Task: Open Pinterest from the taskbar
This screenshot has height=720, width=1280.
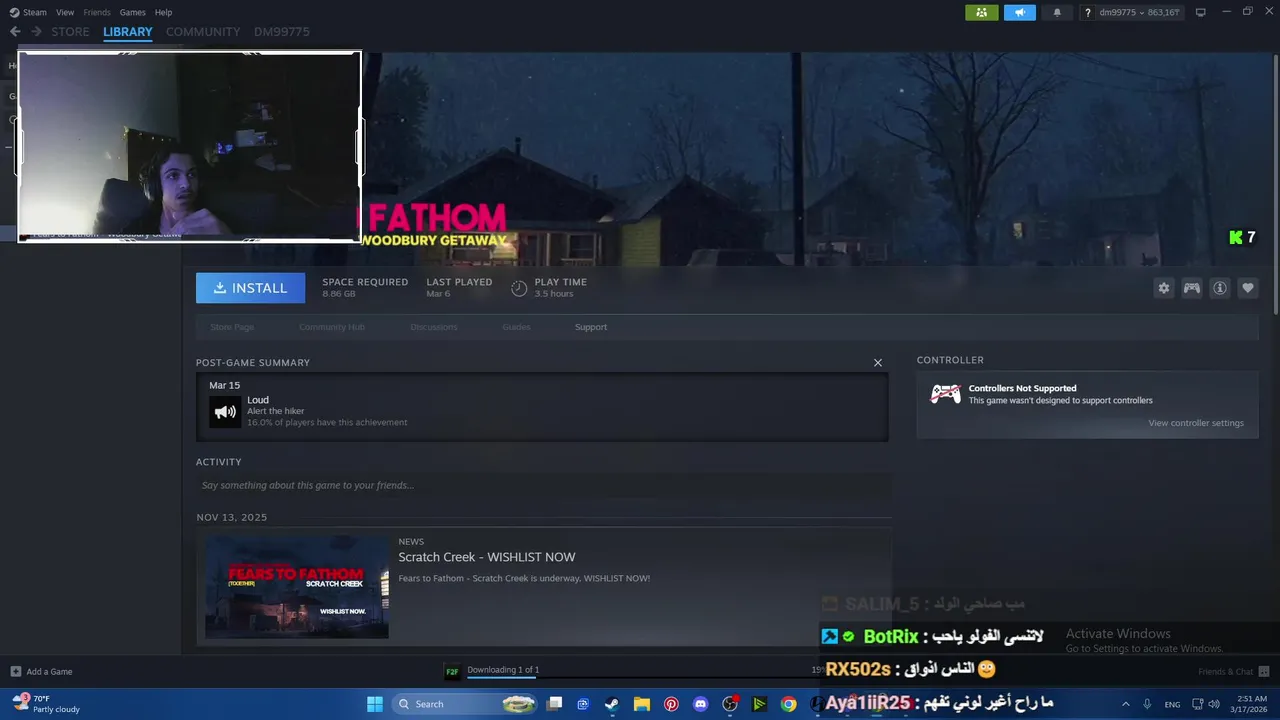Action: click(x=671, y=704)
